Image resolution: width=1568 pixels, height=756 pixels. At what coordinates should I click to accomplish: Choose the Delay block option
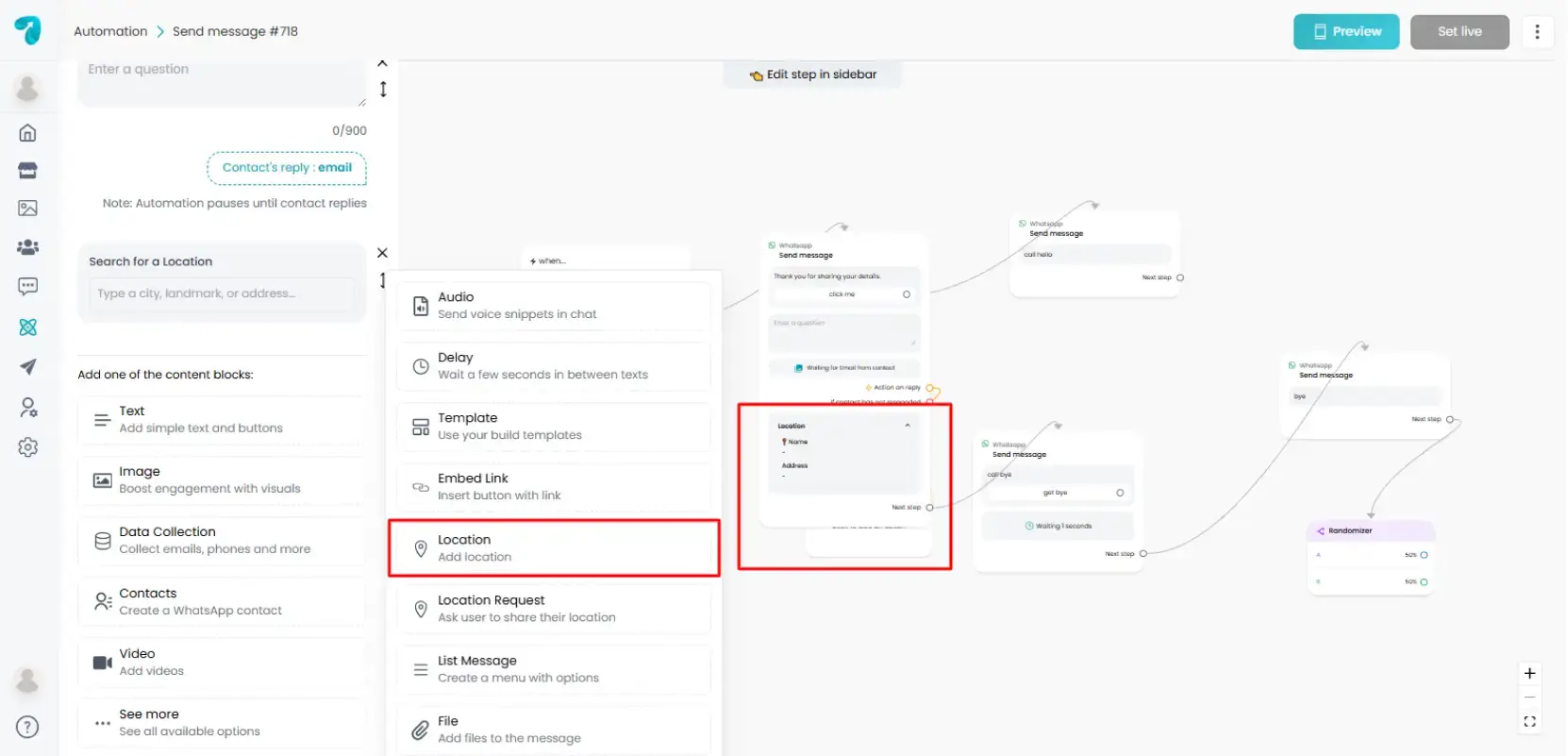[554, 366]
